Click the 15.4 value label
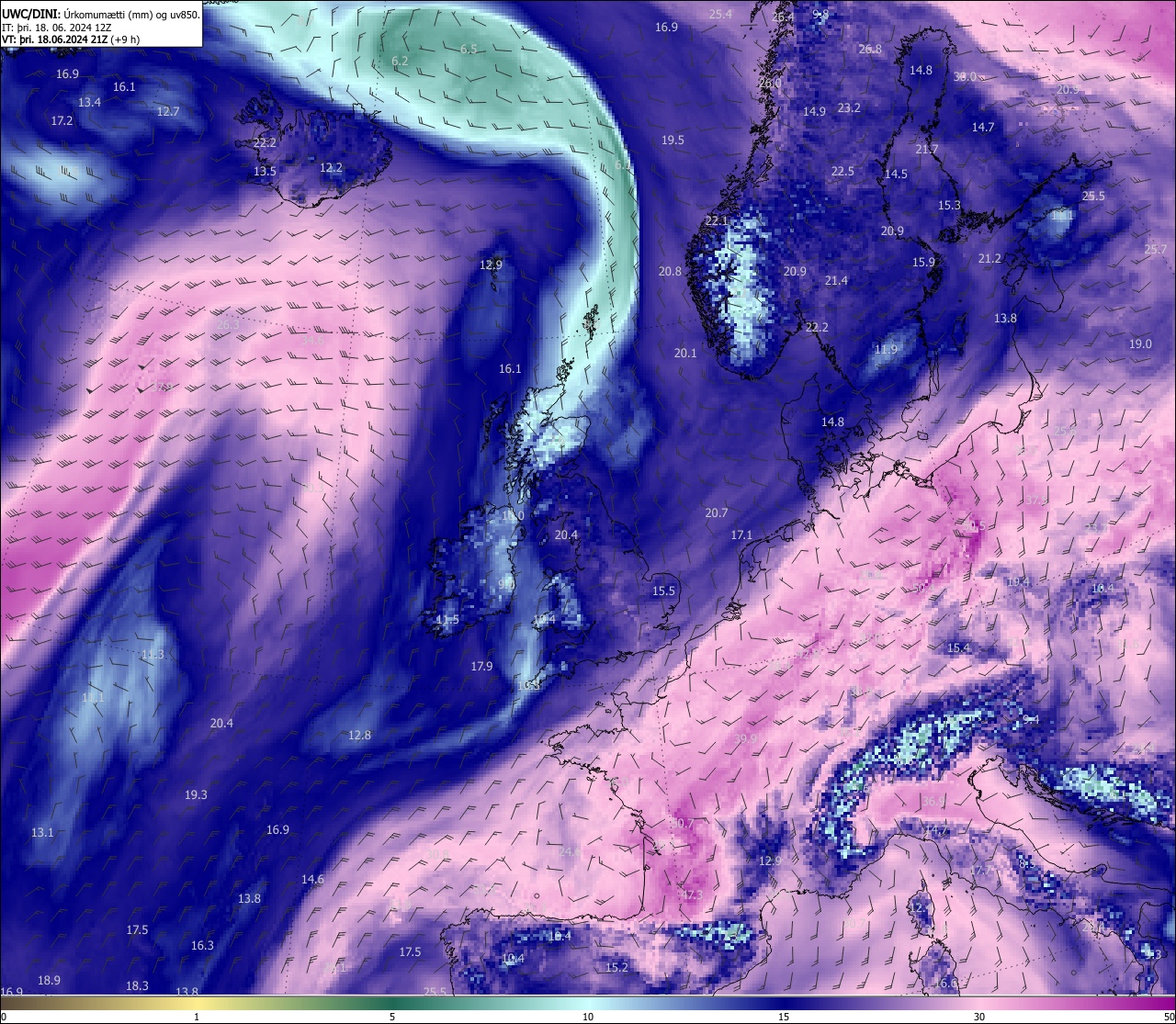1176x1024 pixels. tap(958, 648)
